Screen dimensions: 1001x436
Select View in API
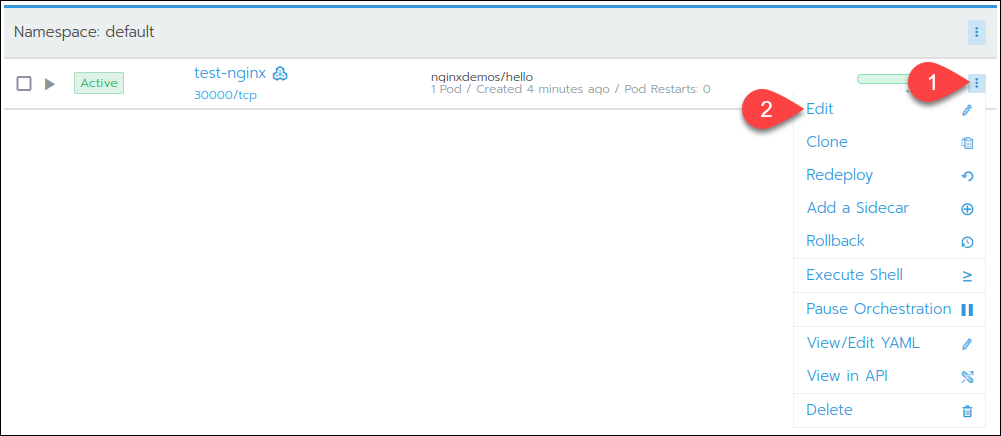[847, 376]
